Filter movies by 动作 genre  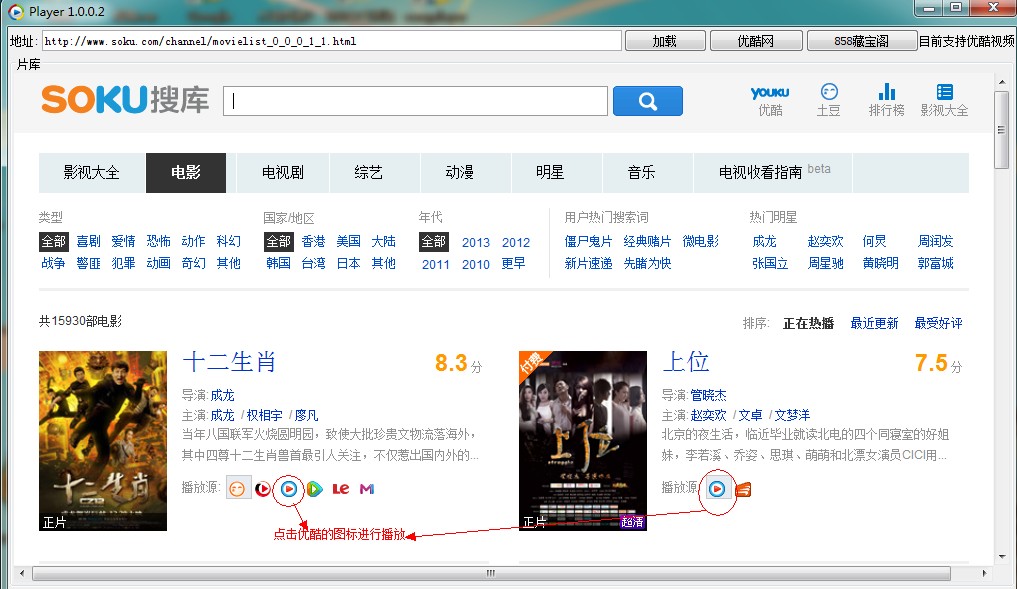[x=193, y=241]
